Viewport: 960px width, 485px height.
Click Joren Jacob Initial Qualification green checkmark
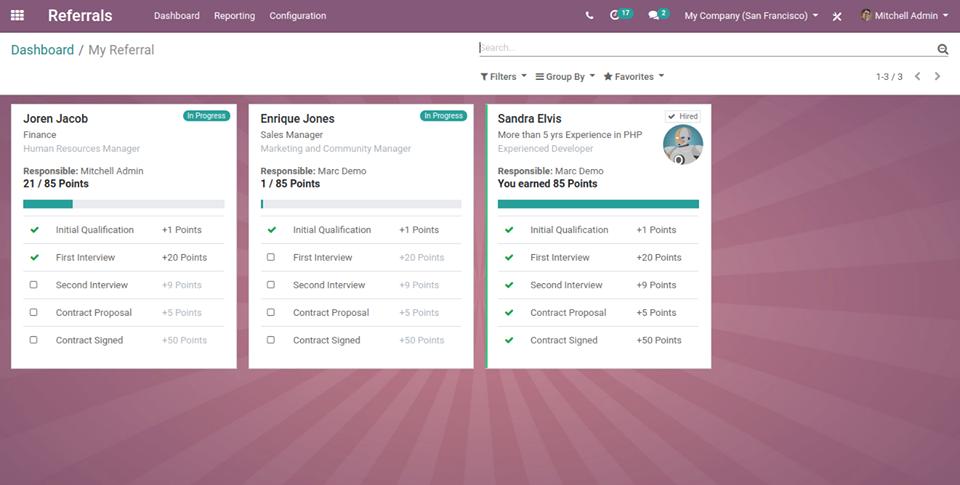click(34, 230)
